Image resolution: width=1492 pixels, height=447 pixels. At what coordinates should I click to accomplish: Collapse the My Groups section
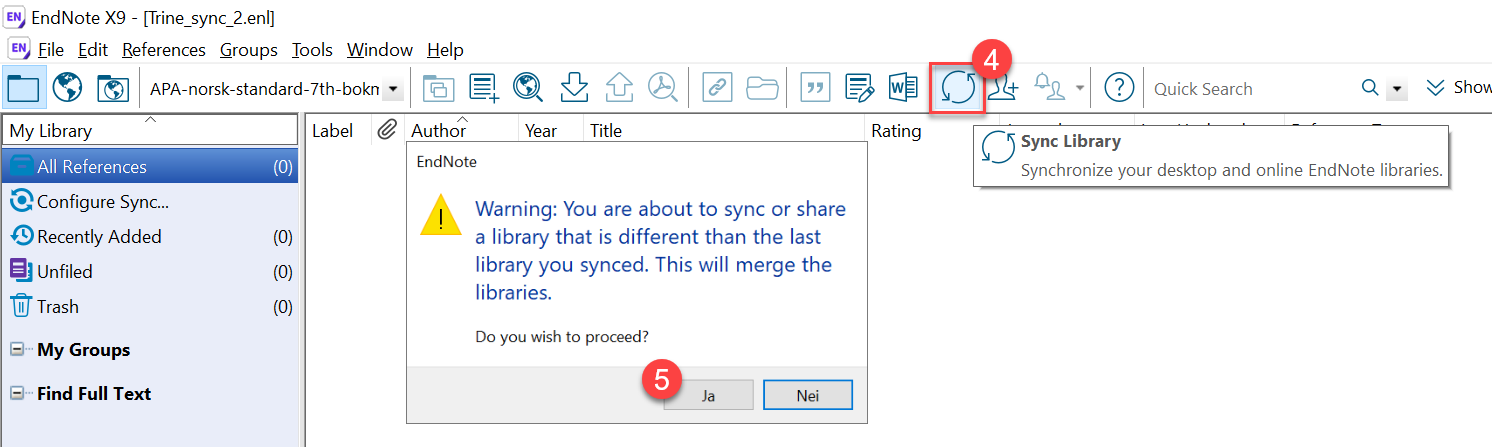tap(17, 350)
